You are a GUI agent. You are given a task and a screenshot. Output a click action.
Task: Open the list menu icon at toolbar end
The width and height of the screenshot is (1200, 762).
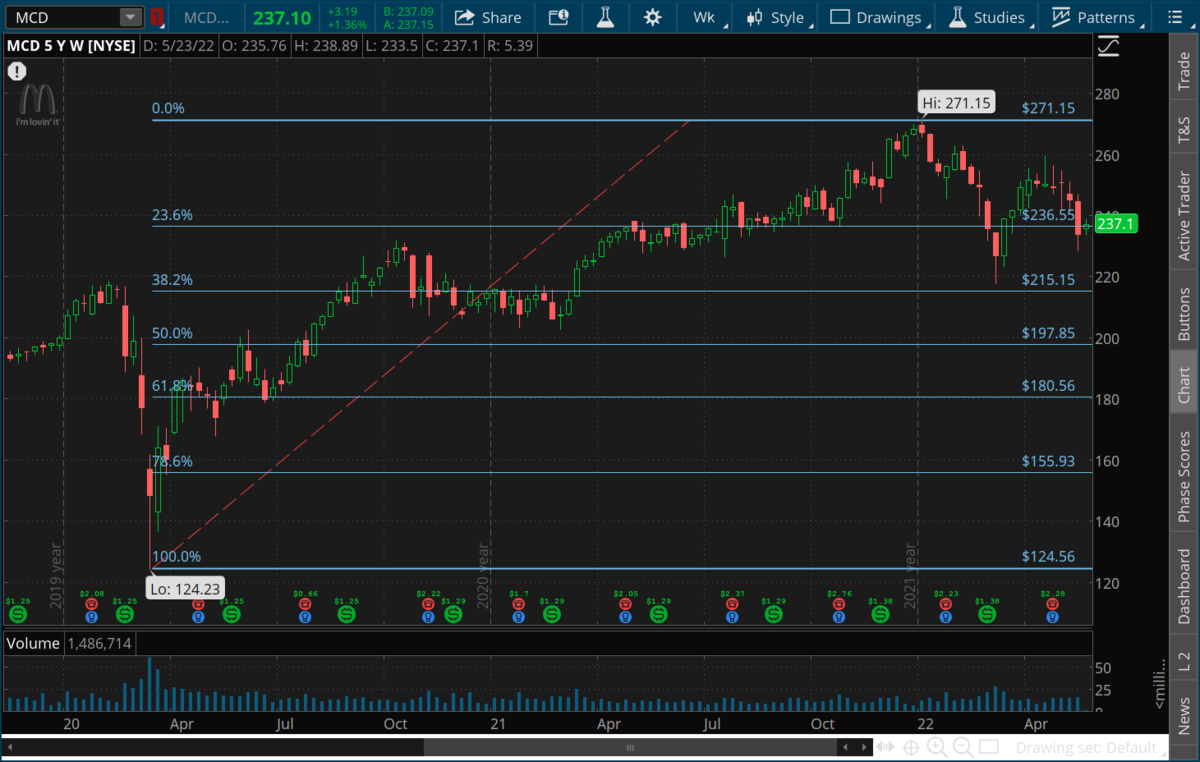[1174, 17]
